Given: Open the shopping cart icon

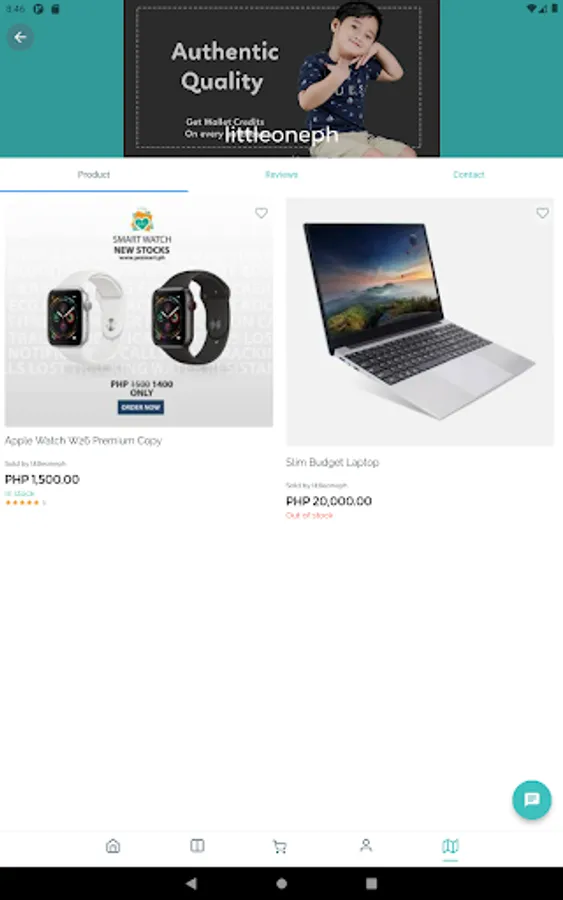Looking at the screenshot, I should 279,846.
